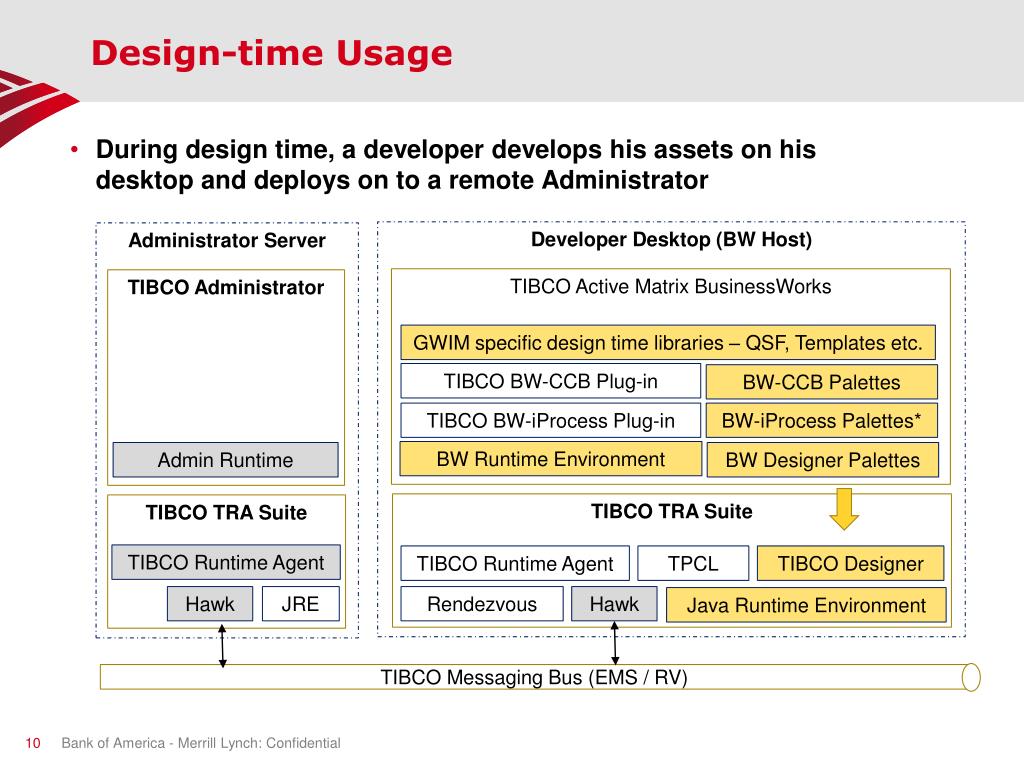Select 'TIBCO Active Matrix BusinessWorks' label
The width and height of the screenshot is (1024, 768).
(x=670, y=287)
